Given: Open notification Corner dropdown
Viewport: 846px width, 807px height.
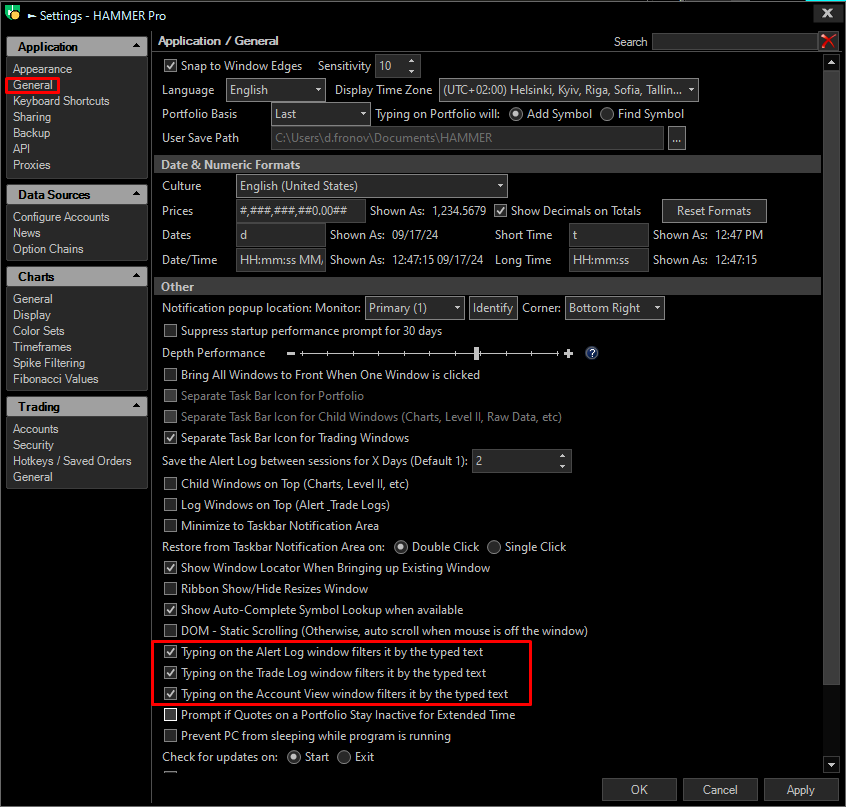Looking at the screenshot, I should [x=615, y=308].
